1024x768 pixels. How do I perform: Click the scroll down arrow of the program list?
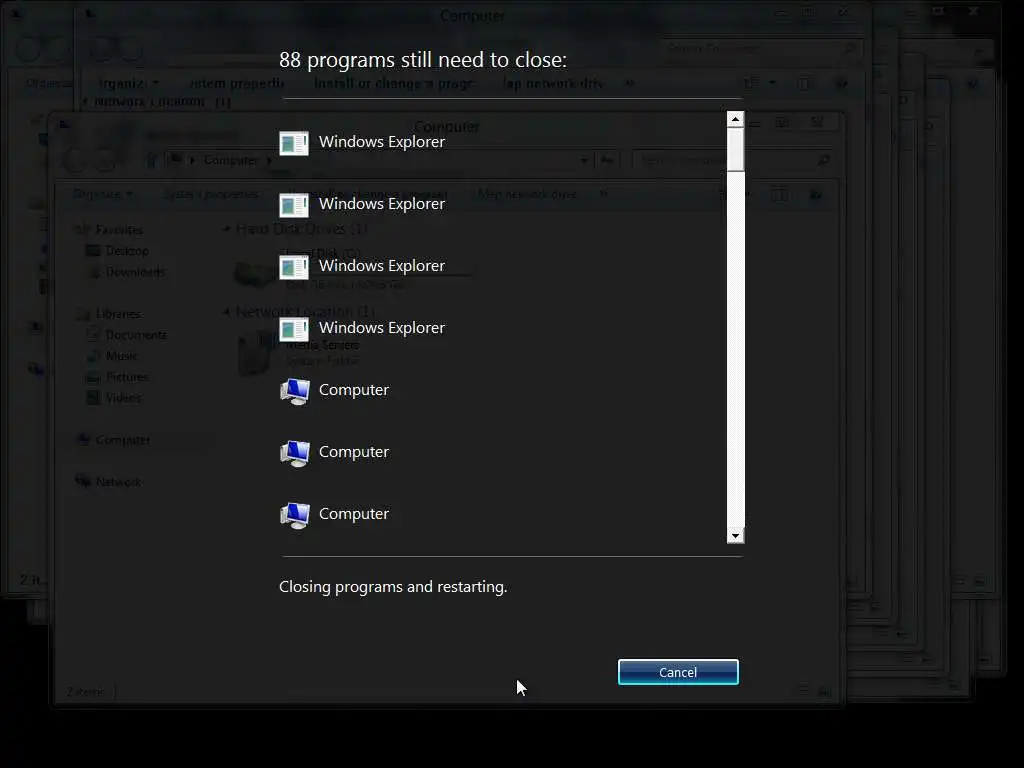(x=735, y=536)
